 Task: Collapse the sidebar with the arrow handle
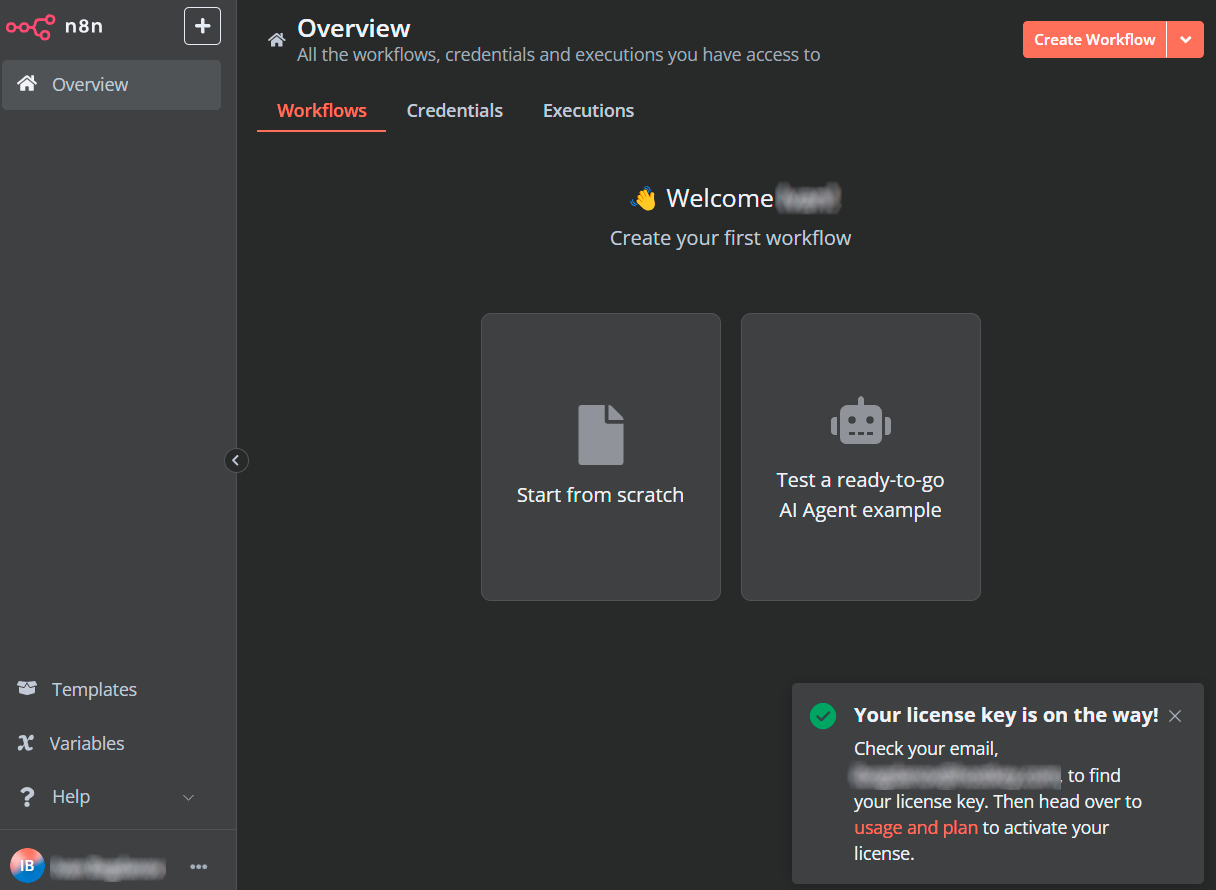[236, 460]
